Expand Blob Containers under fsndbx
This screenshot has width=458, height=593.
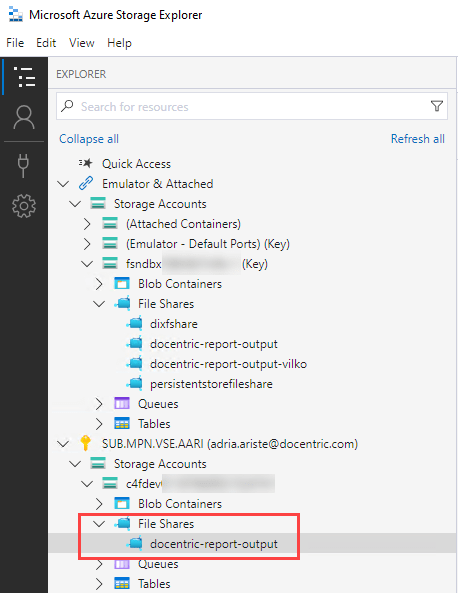pos(99,284)
